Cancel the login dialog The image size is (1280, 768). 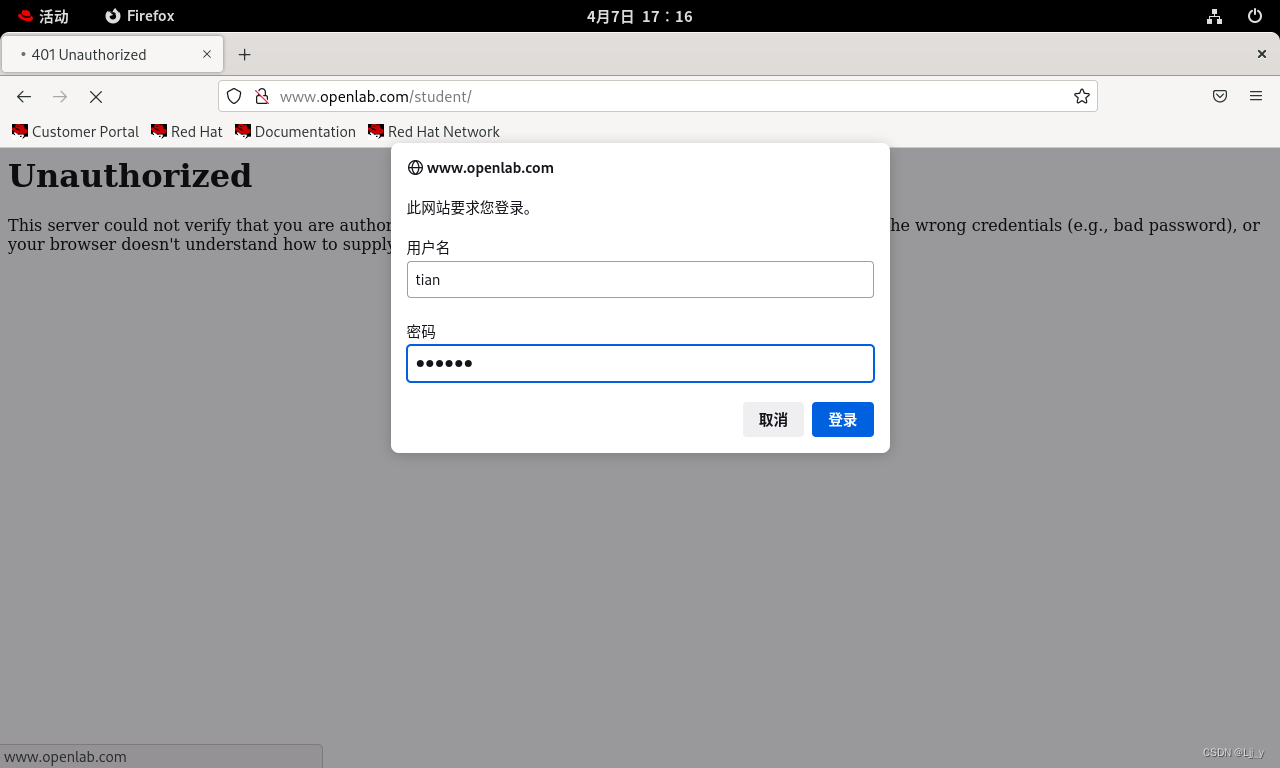(773, 420)
